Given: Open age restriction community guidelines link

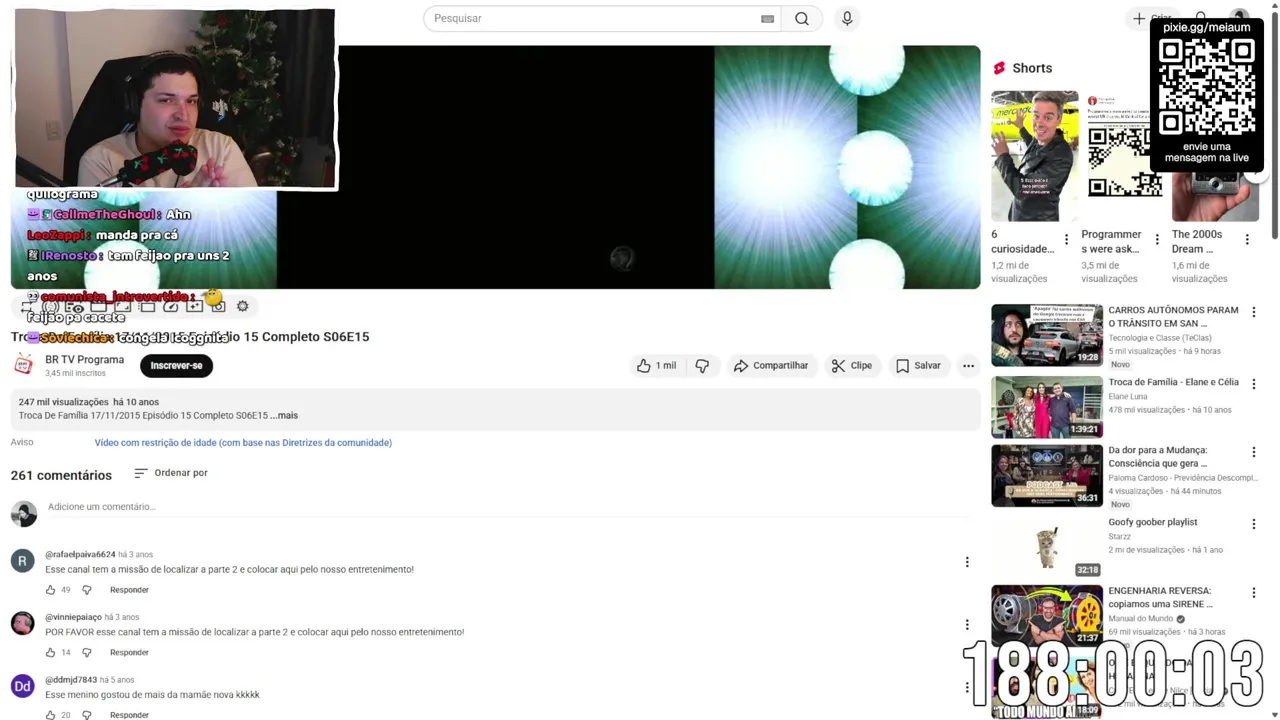Looking at the screenshot, I should [243, 443].
